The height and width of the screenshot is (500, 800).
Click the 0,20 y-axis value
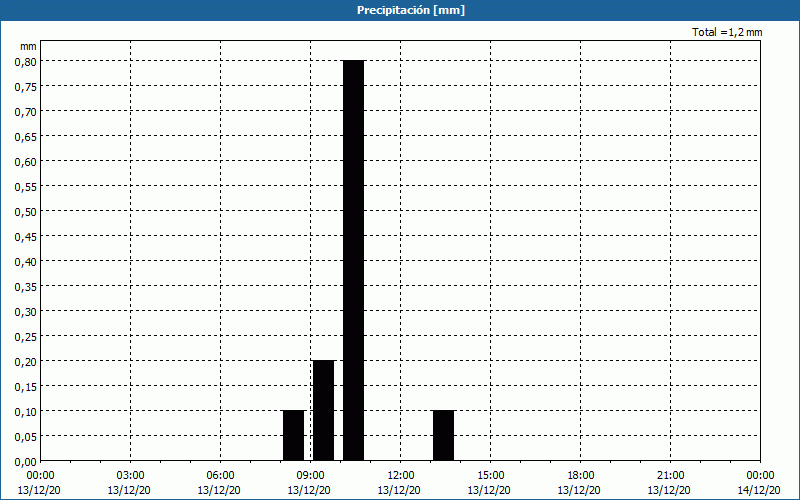(x=26, y=362)
